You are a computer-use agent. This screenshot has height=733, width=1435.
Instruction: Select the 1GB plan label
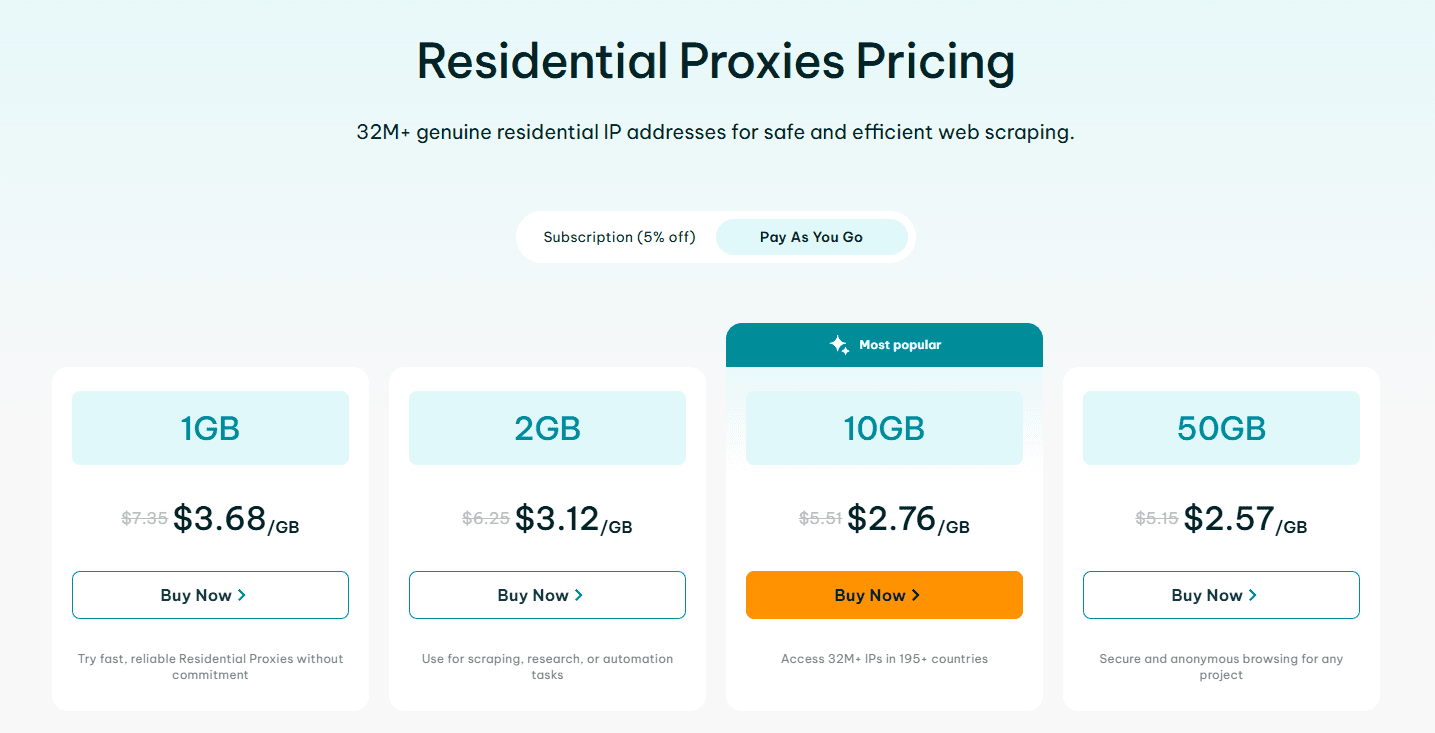210,428
